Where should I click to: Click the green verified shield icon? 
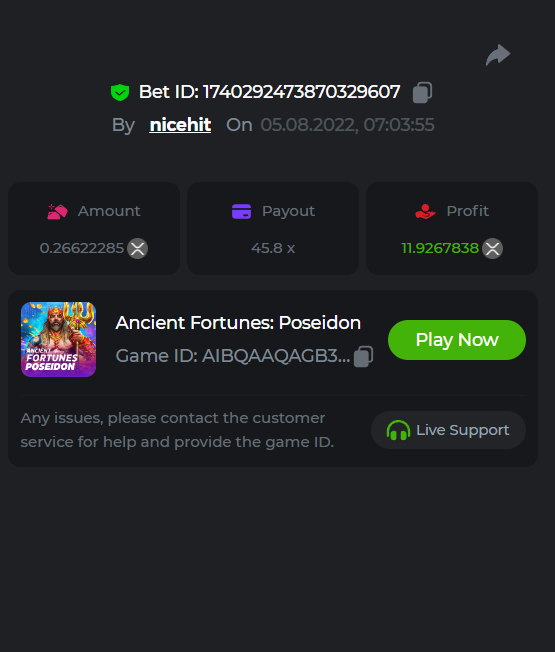coord(120,92)
